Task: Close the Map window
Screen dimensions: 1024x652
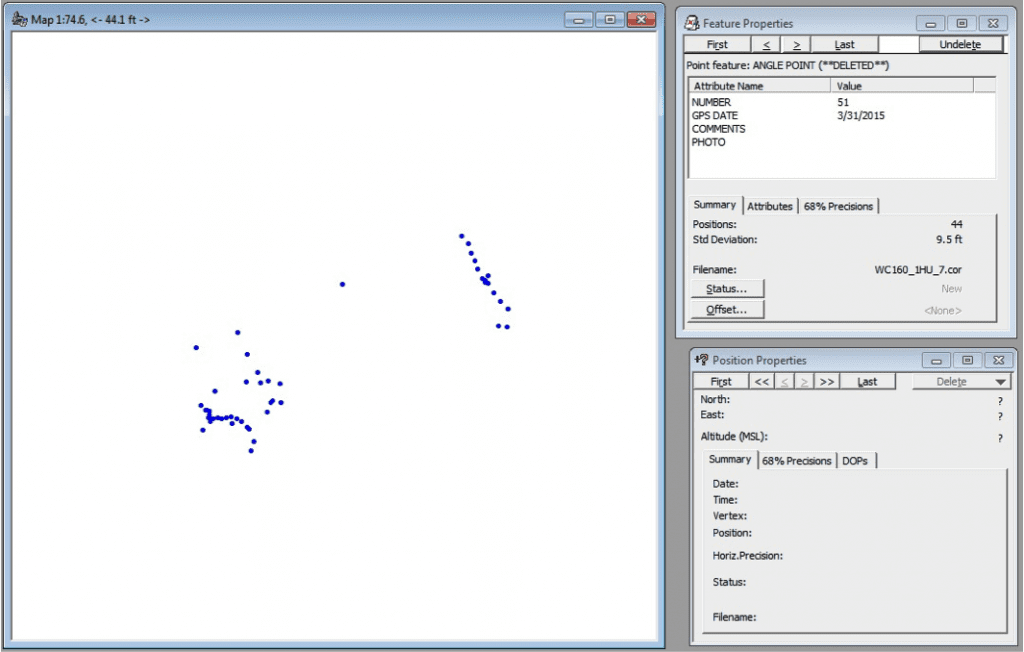Action: (x=641, y=20)
